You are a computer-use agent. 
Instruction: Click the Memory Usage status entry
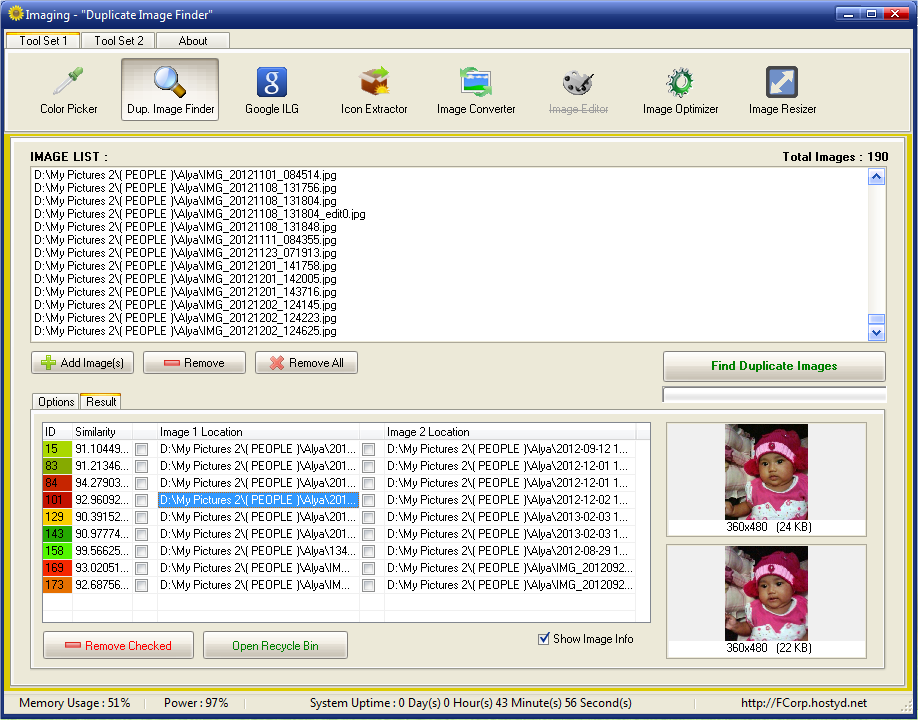74,703
